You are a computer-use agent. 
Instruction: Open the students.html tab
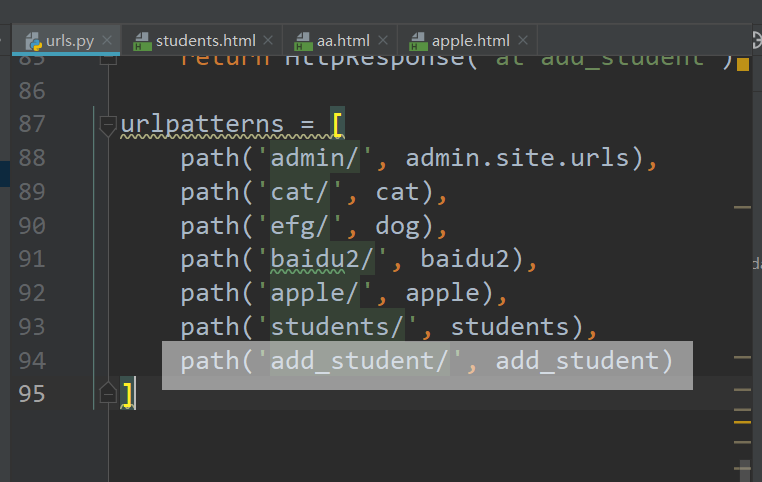(203, 40)
